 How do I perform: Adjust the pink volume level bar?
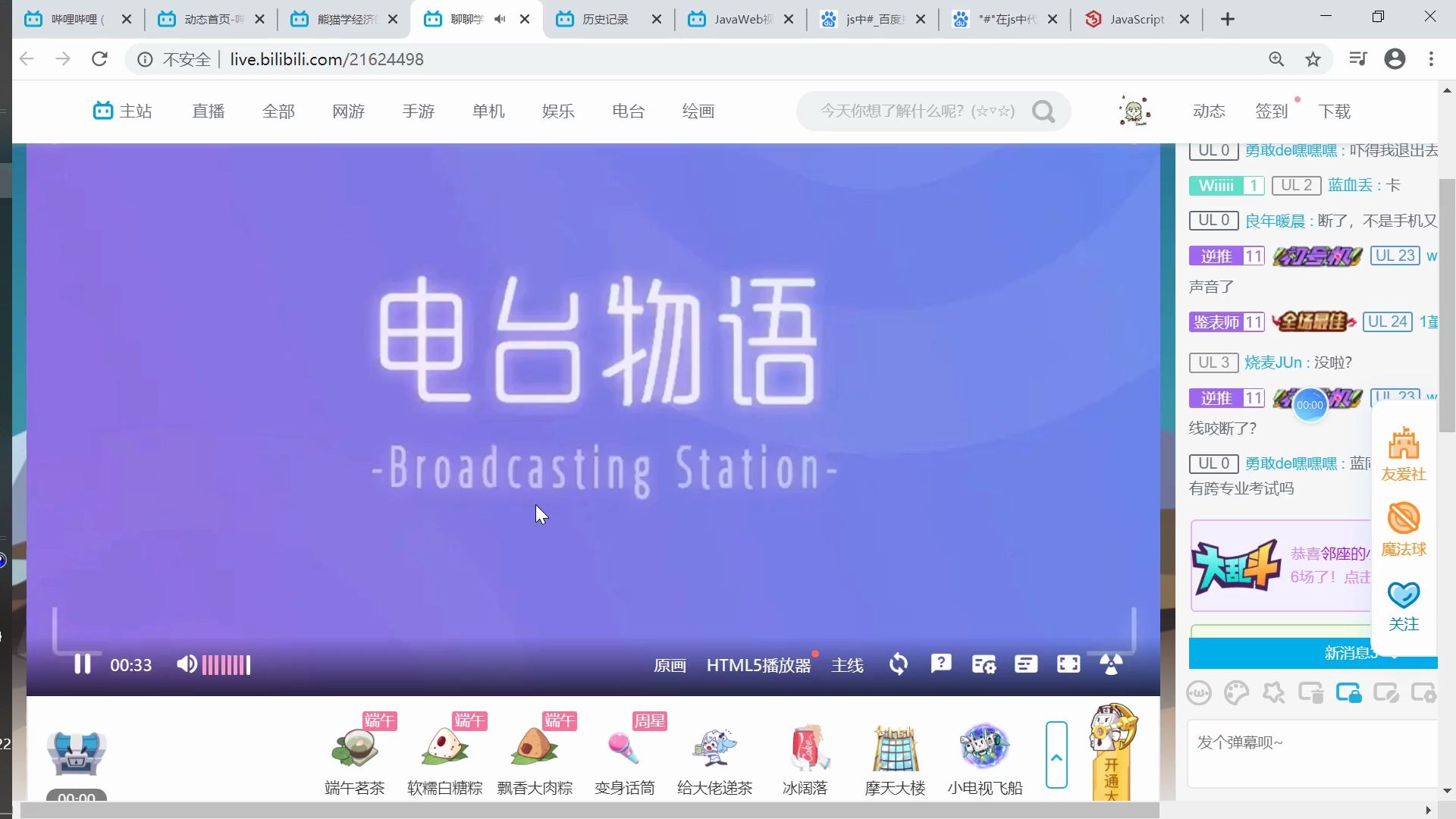[x=226, y=665]
